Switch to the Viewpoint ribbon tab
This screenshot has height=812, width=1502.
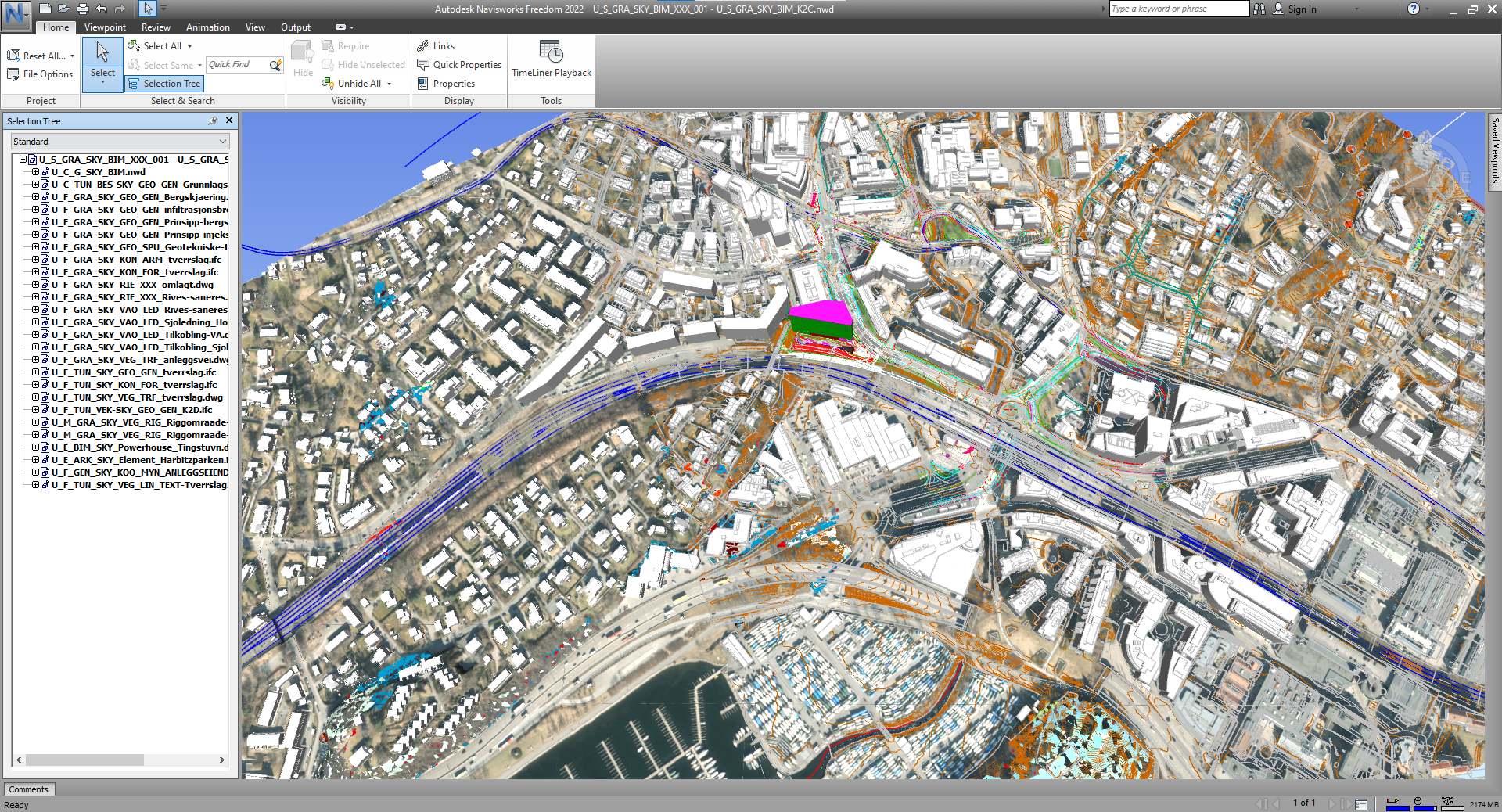105,27
